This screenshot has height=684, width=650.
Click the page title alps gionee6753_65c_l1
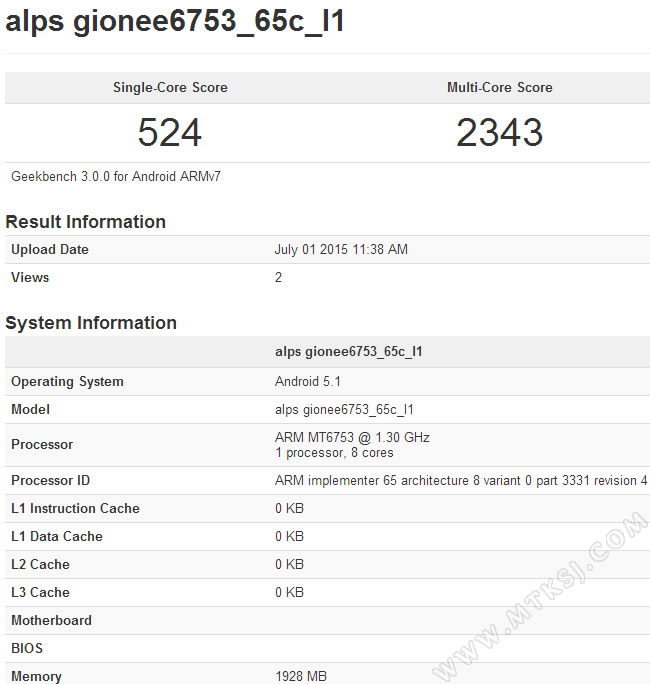point(174,22)
